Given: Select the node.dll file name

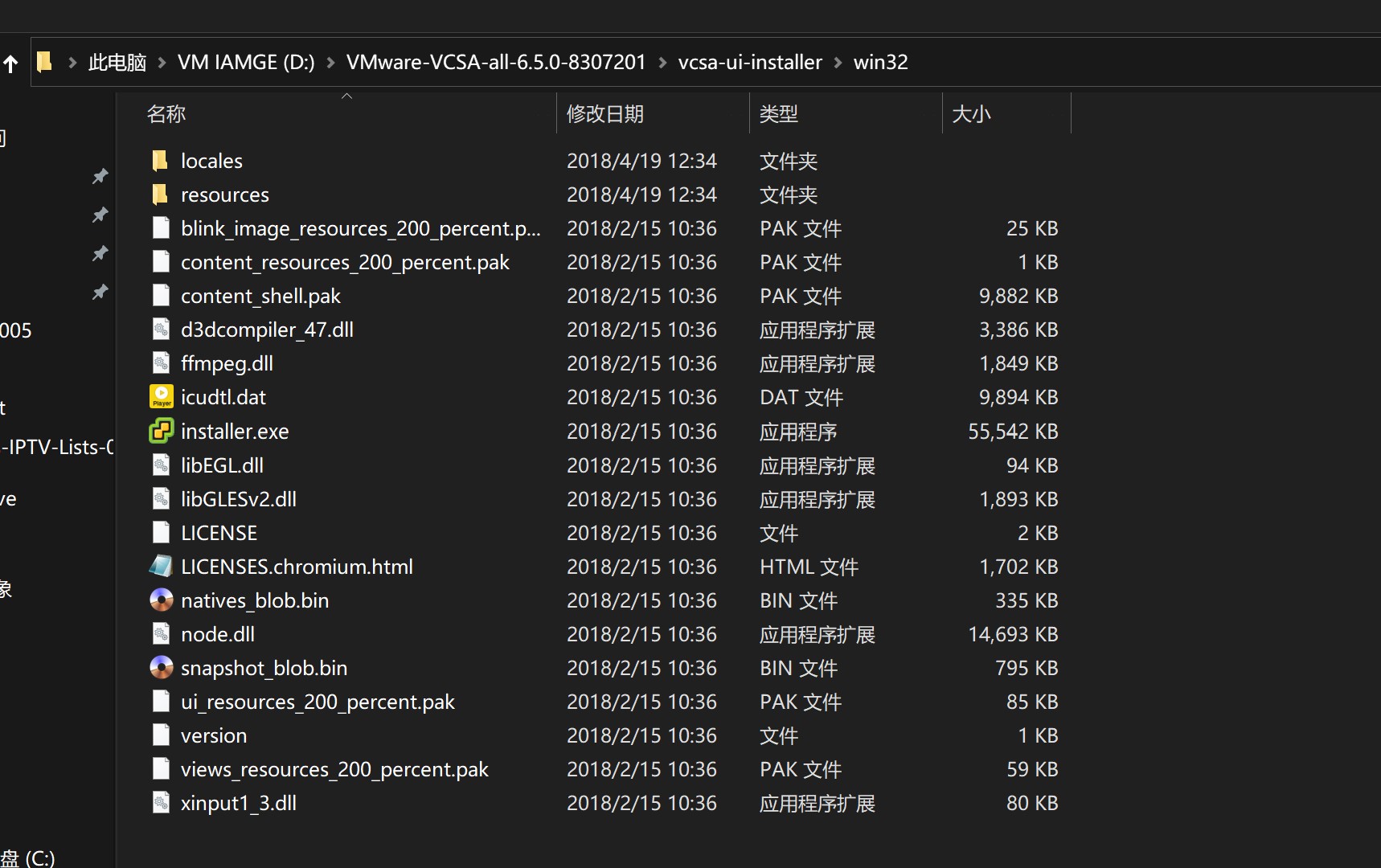Looking at the screenshot, I should (218, 634).
